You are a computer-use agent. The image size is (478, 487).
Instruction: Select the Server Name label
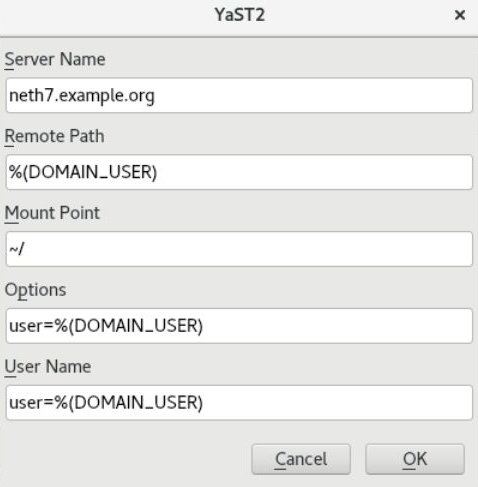pos(55,60)
